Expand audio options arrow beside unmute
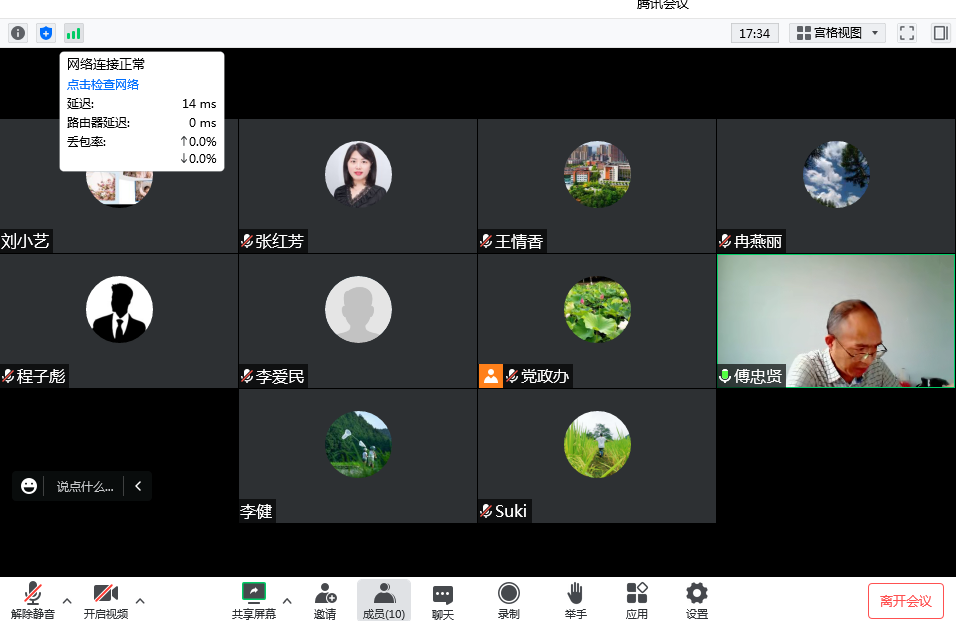 [67, 601]
